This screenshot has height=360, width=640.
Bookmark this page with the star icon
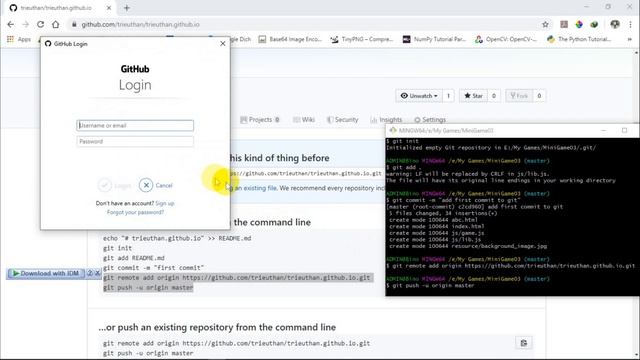coord(545,24)
